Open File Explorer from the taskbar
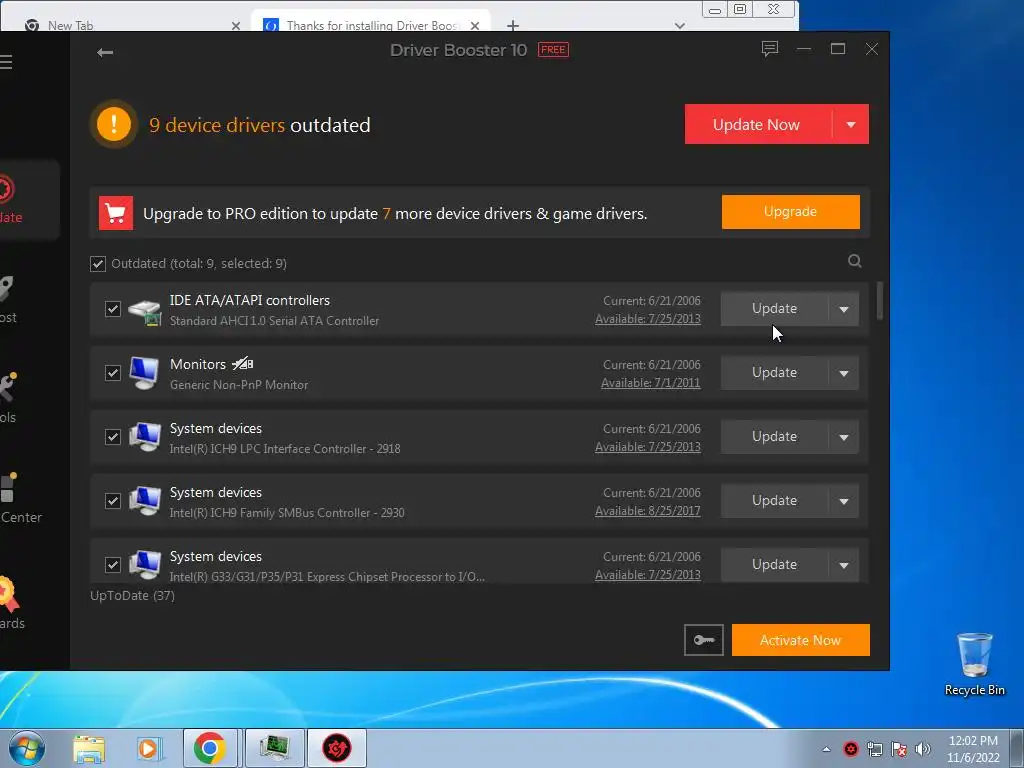 [89, 748]
